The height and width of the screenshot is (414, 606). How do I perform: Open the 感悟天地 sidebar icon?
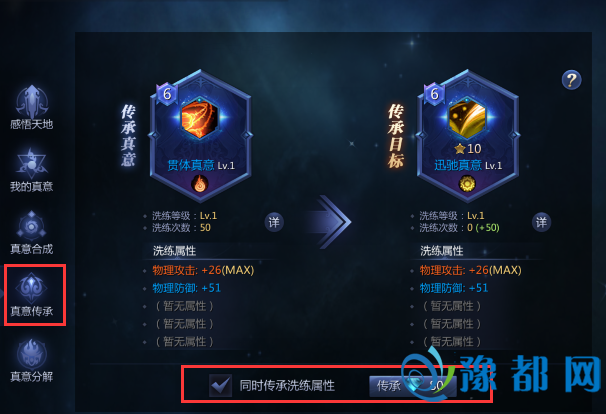[32, 107]
